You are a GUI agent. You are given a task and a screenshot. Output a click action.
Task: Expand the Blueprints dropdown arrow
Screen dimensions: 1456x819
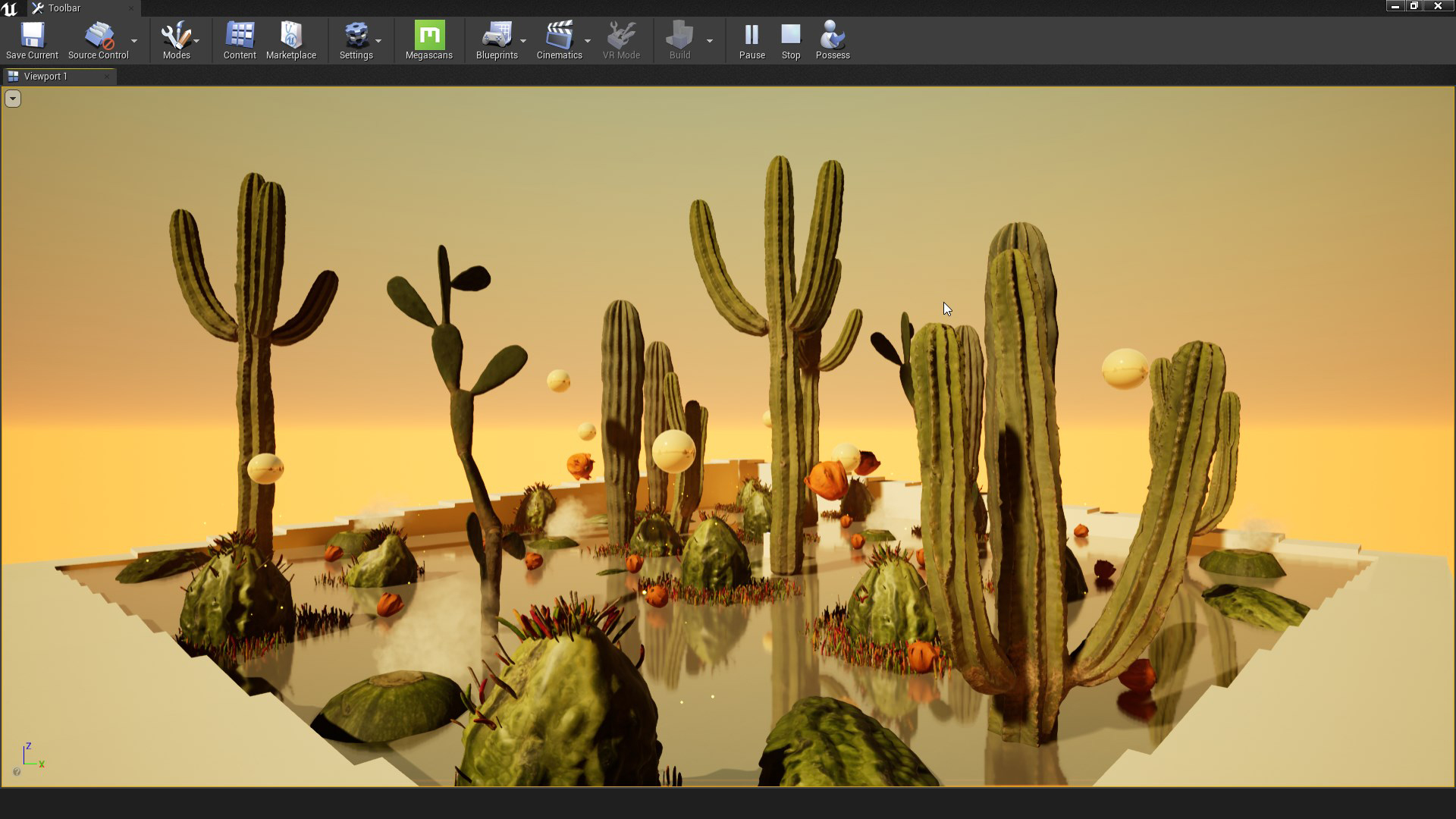(x=523, y=41)
